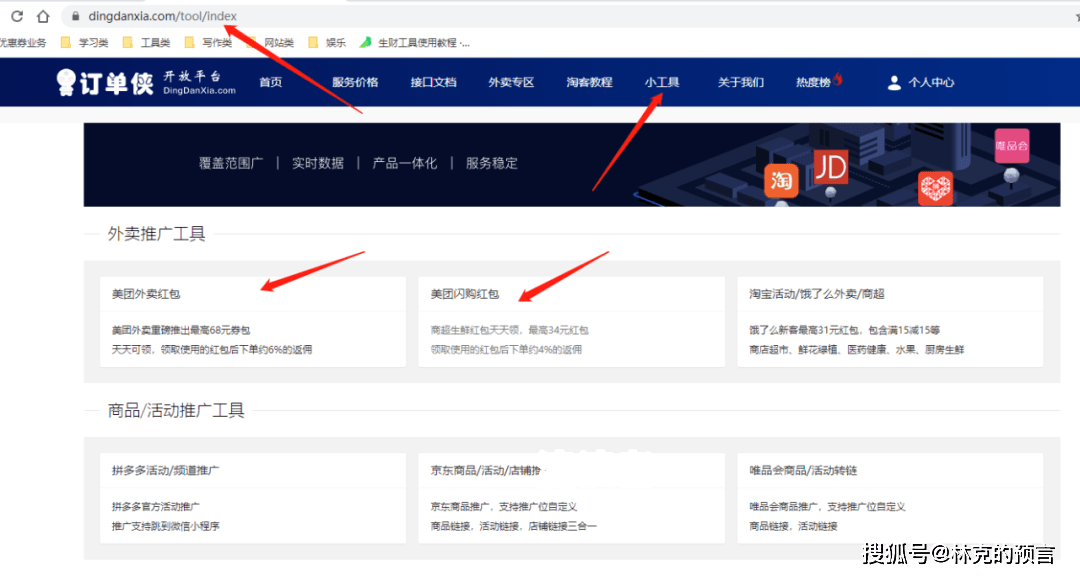This screenshot has width=1080, height=577.
Task: Click the text 天天可领，领取使用的红包后下单约6%的返佣
Action: [x=211, y=349]
